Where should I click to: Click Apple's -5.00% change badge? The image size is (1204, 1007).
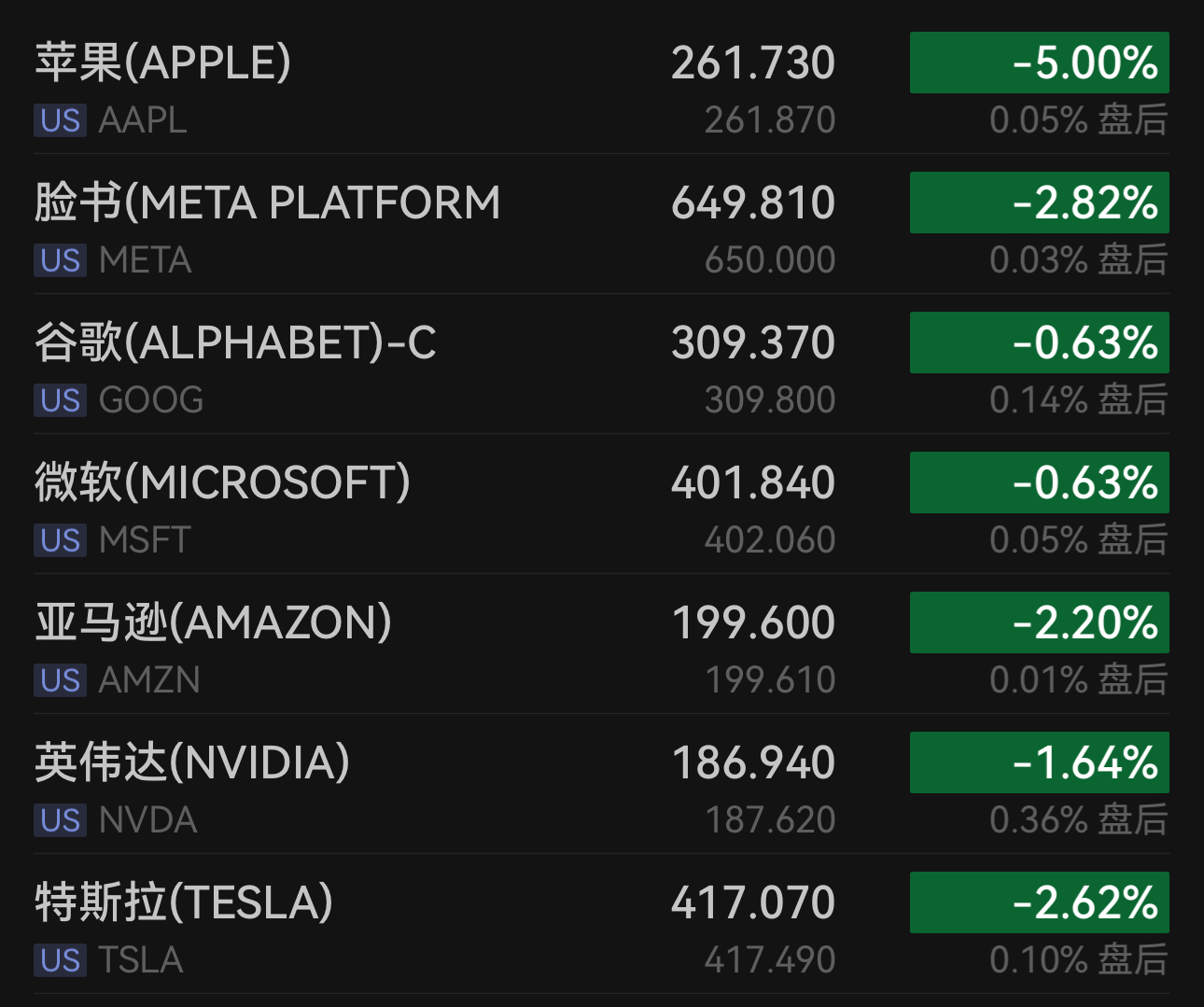[1039, 63]
